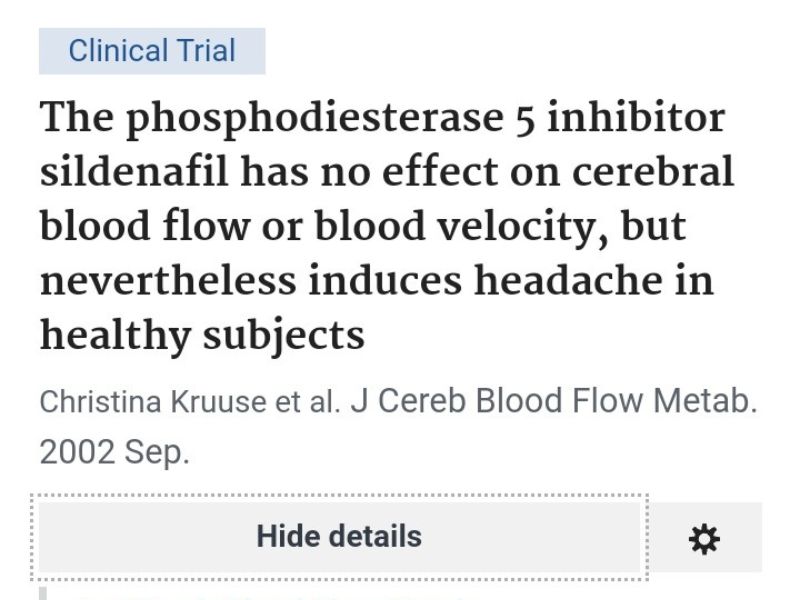Open the gear settings icon
This screenshot has height=600, width=800.
pos(704,538)
